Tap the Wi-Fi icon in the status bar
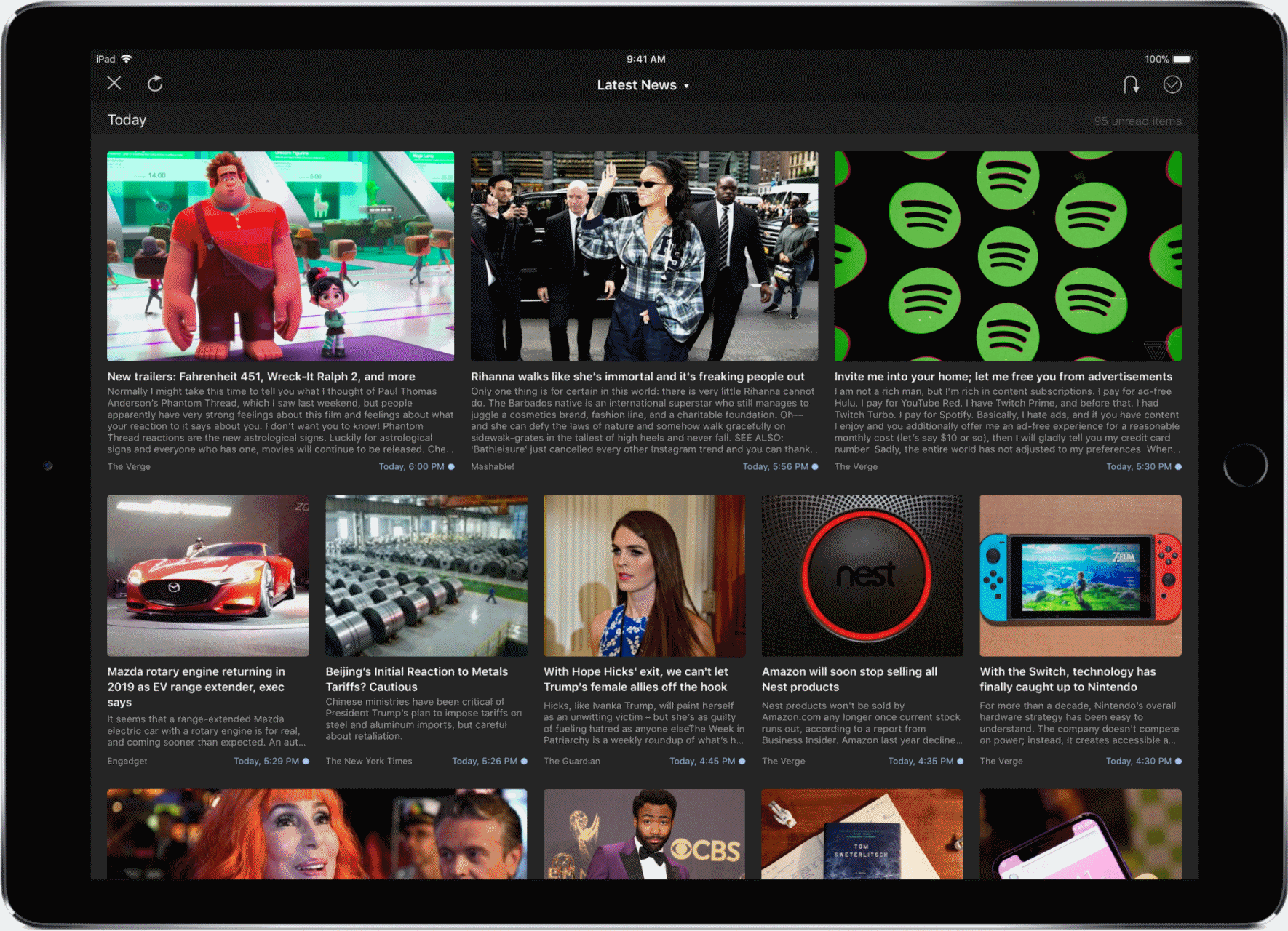The image size is (1288, 931). pyautogui.click(x=127, y=59)
